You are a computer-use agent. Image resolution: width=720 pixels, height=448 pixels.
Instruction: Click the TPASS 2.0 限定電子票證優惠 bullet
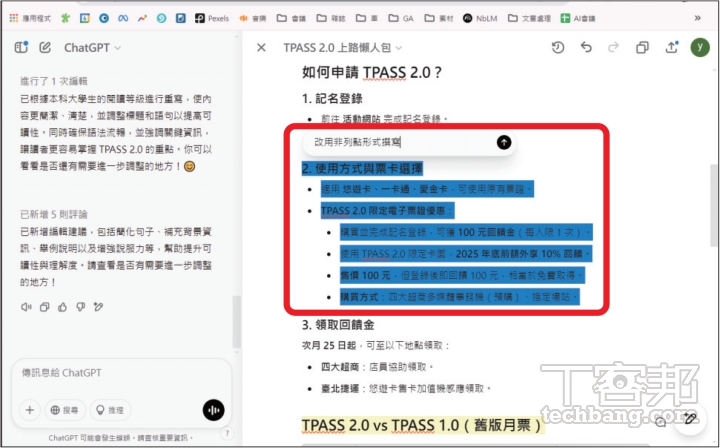pos(388,211)
